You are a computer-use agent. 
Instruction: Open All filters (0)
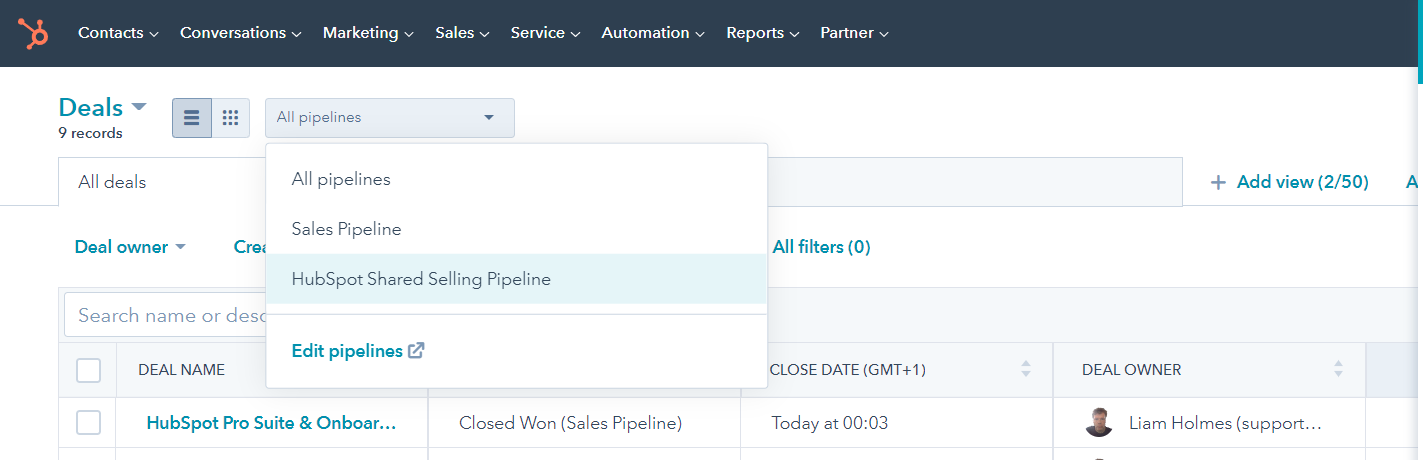(821, 247)
